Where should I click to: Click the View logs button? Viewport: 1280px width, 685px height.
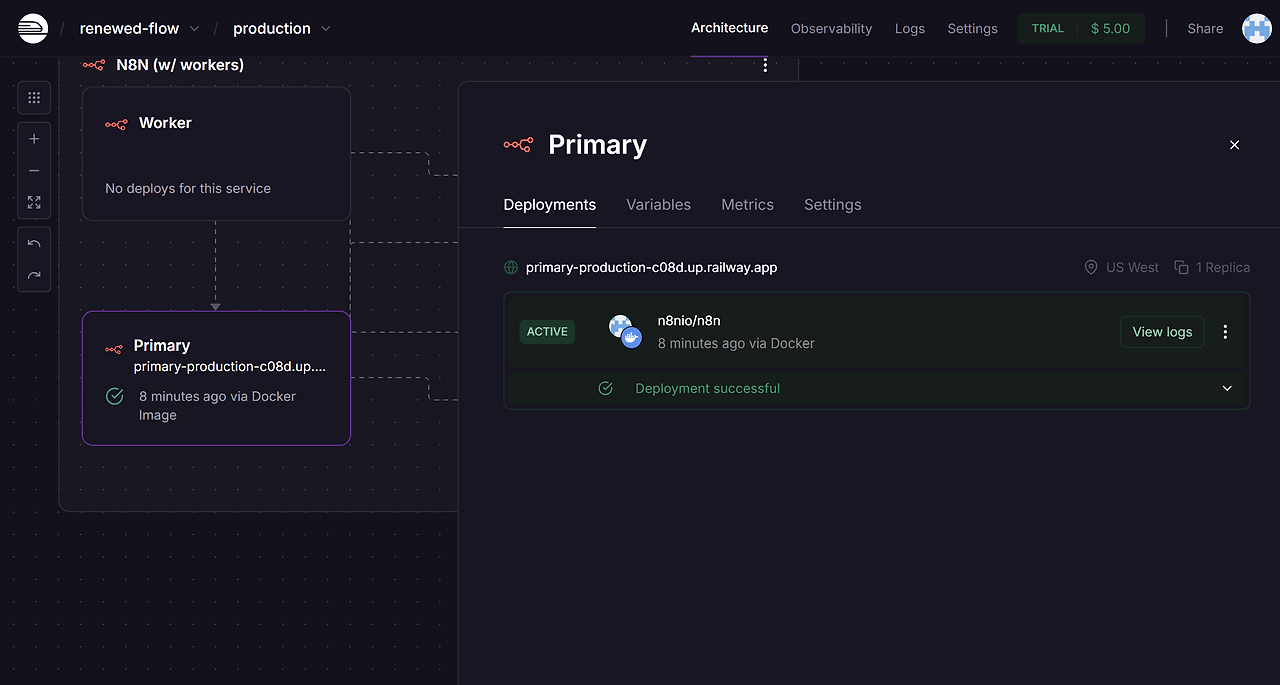click(x=1162, y=332)
